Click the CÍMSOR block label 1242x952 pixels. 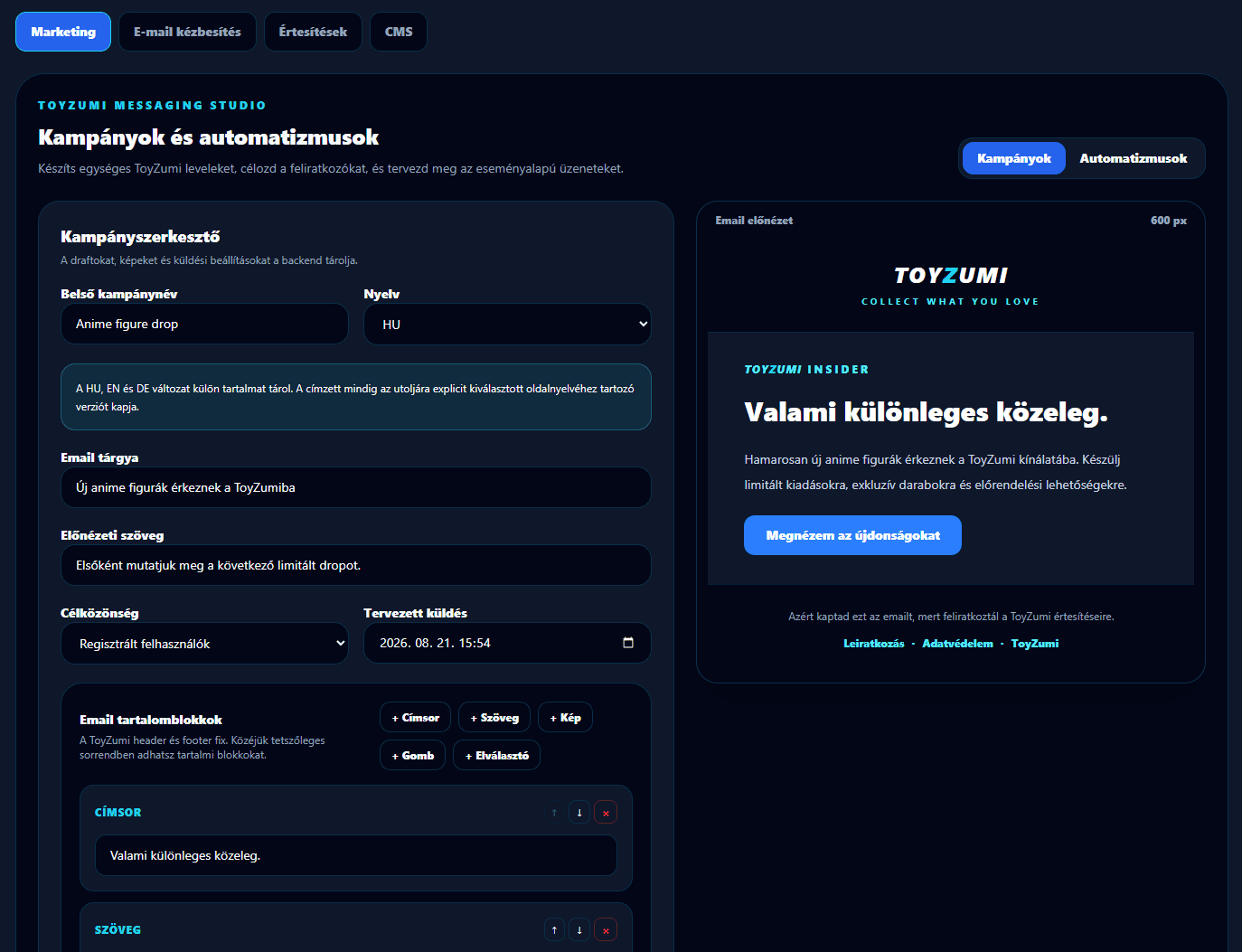(118, 813)
